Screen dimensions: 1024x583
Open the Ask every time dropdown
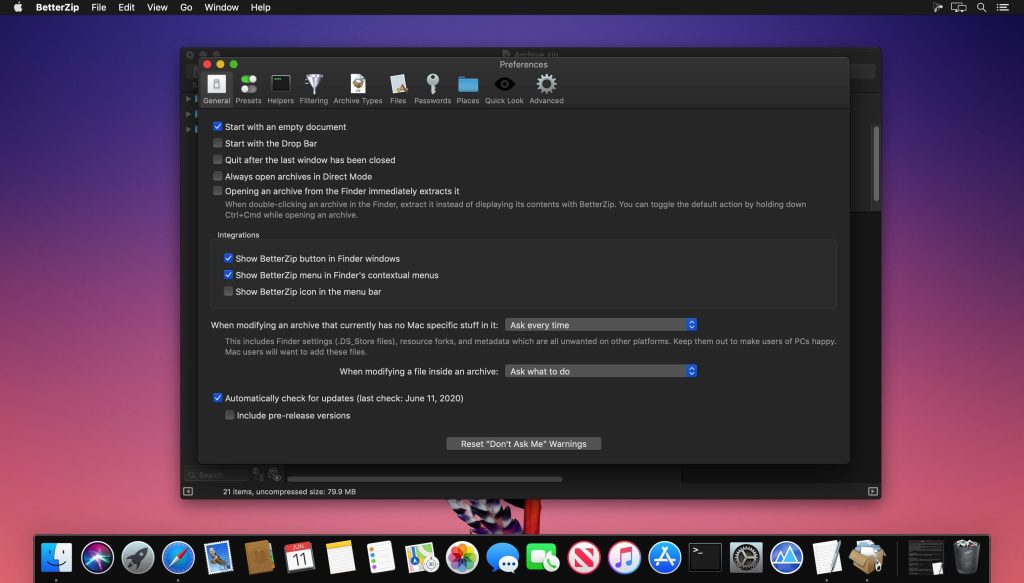[x=601, y=324]
